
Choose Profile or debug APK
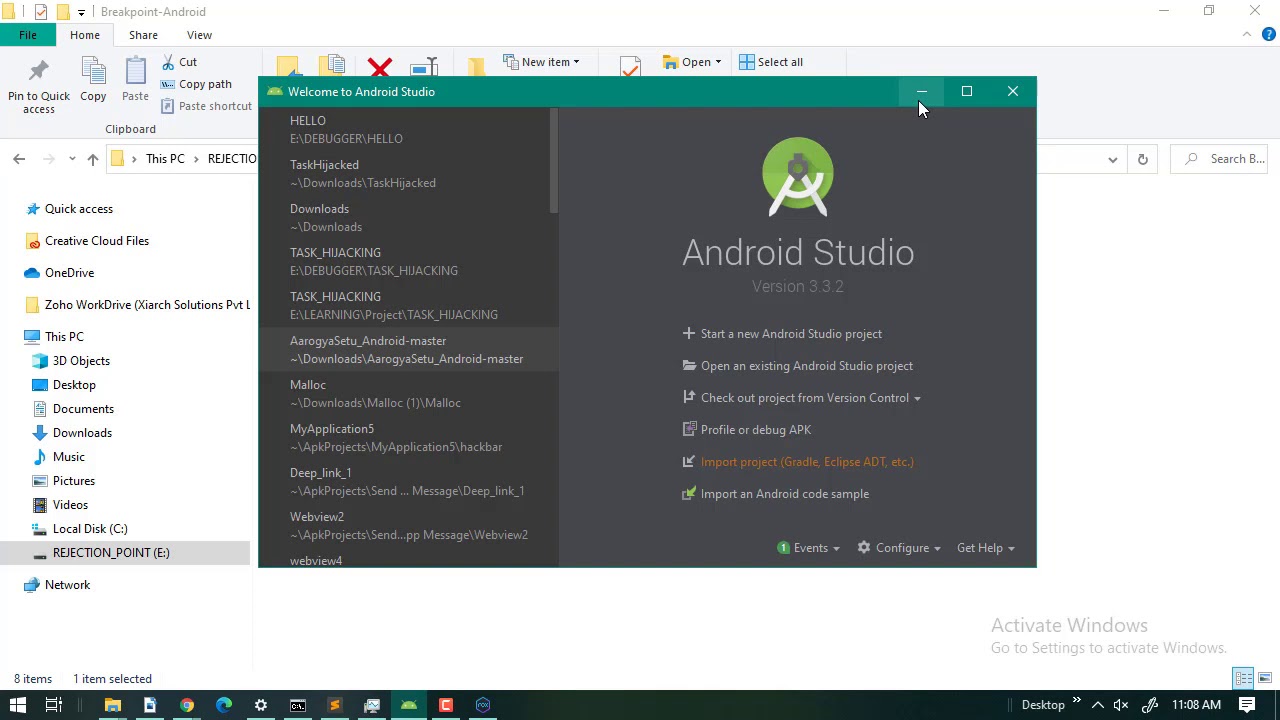coord(746,430)
